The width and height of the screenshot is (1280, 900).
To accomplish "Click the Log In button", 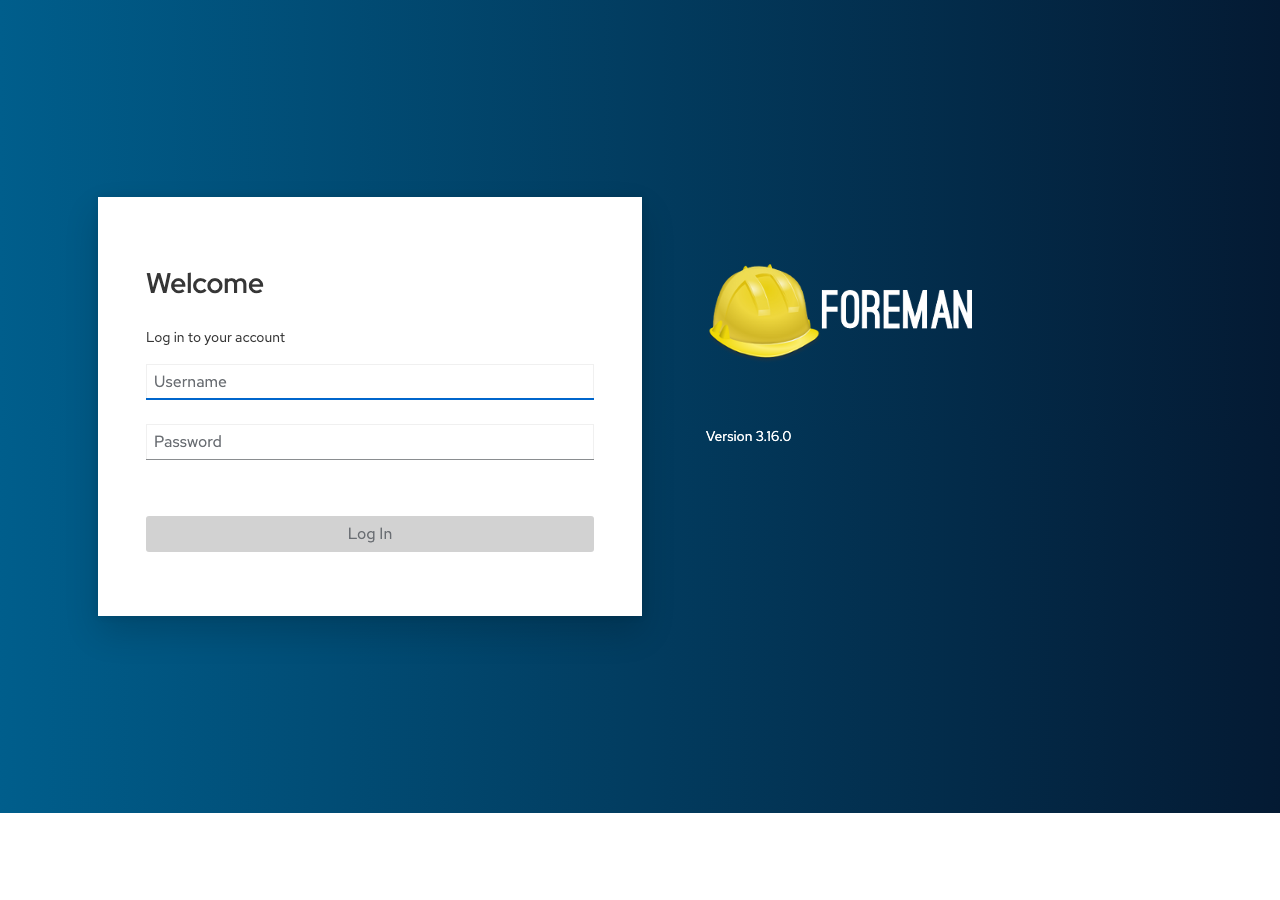I will [x=370, y=532].
